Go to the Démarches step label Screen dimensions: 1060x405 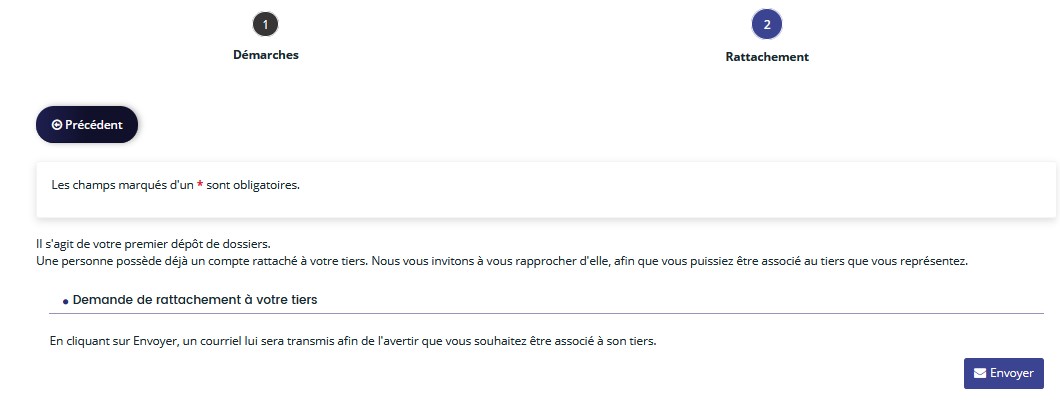pos(266,55)
